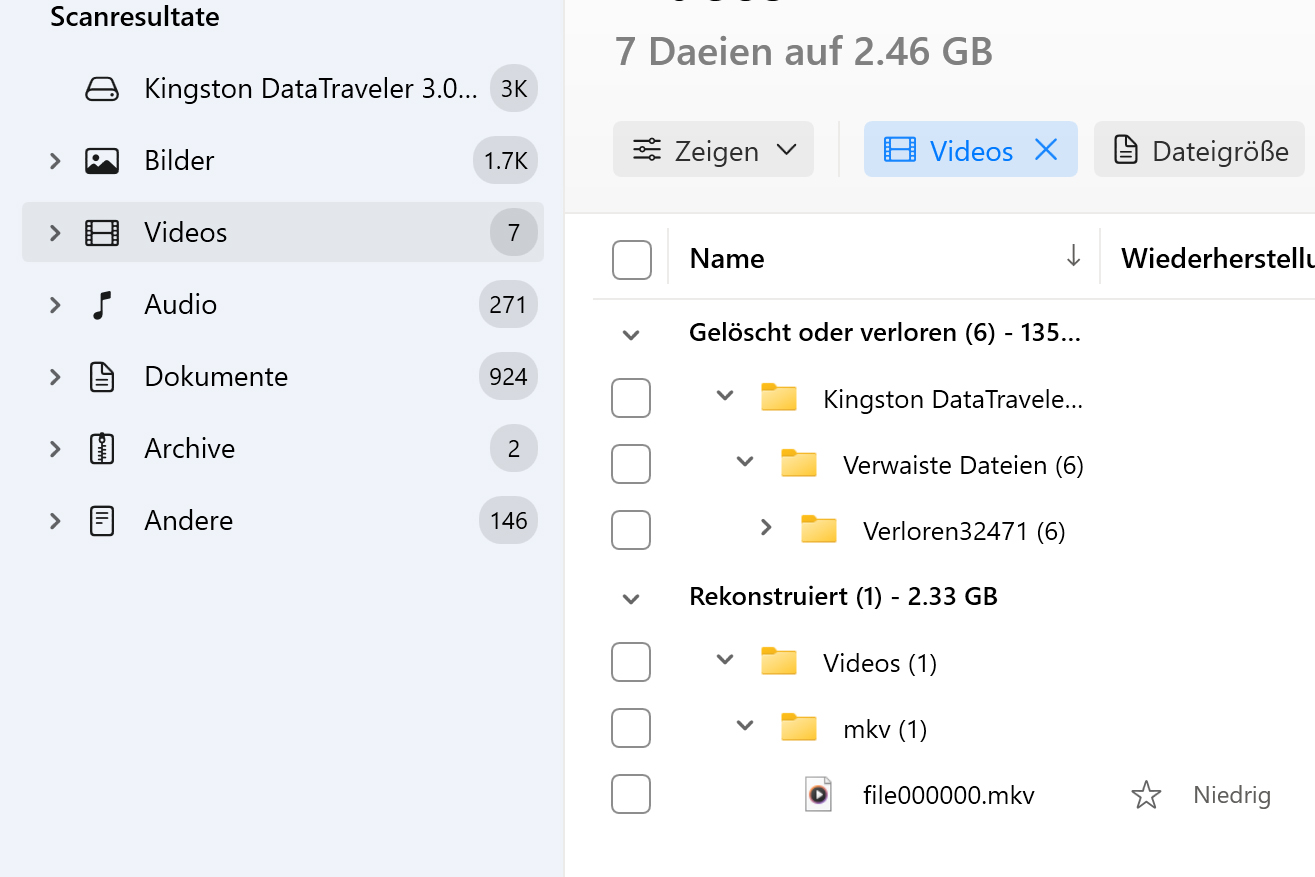1315x877 pixels.
Task: Select Andere in Scanresultate list
Action: point(283,521)
